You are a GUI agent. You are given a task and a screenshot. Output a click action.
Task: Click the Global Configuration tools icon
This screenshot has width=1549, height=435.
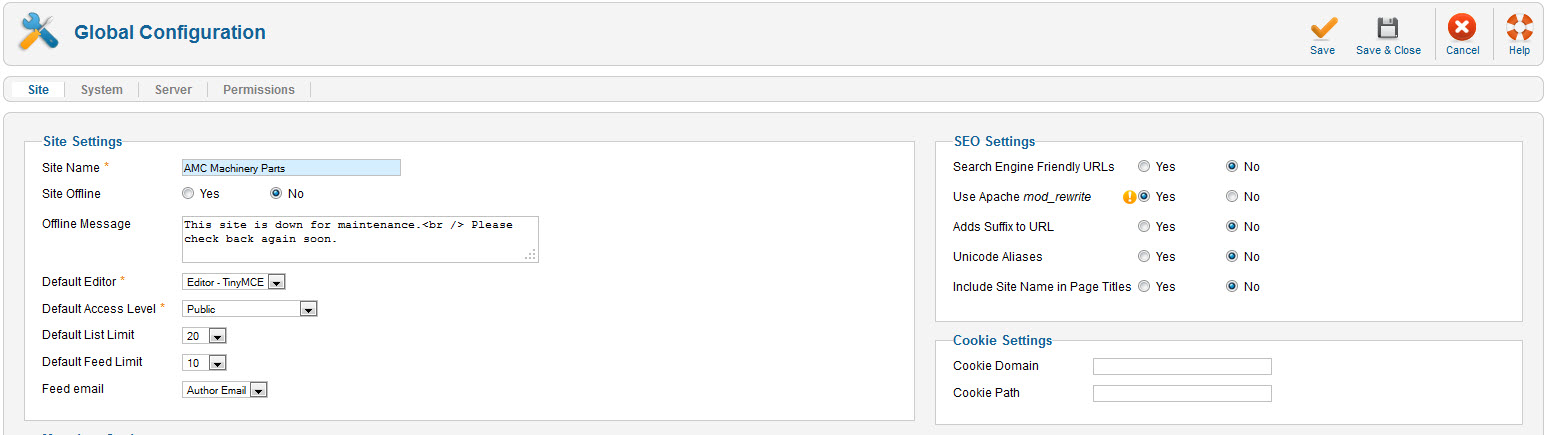click(39, 32)
